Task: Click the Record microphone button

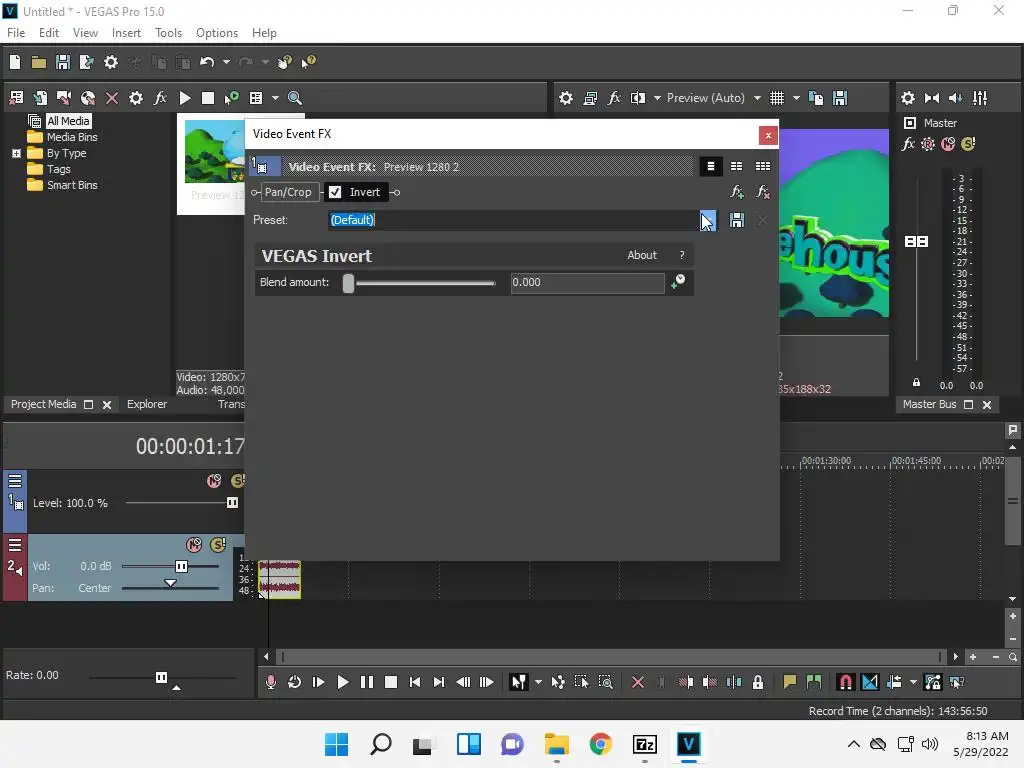Action: pos(270,682)
